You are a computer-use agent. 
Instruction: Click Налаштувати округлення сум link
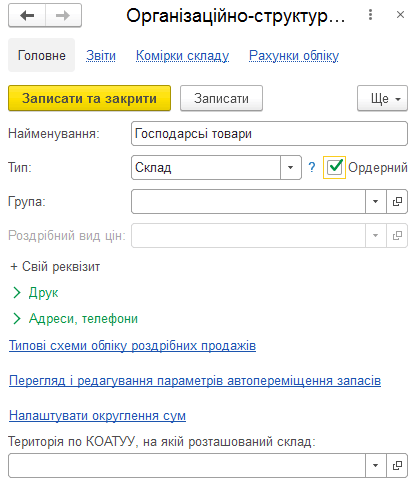[97, 416]
